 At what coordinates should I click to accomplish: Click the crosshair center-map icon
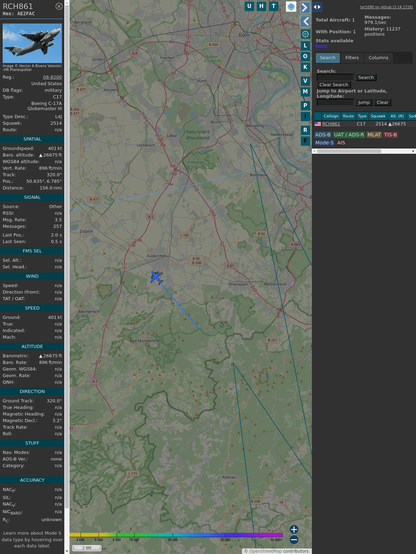pos(305,34)
